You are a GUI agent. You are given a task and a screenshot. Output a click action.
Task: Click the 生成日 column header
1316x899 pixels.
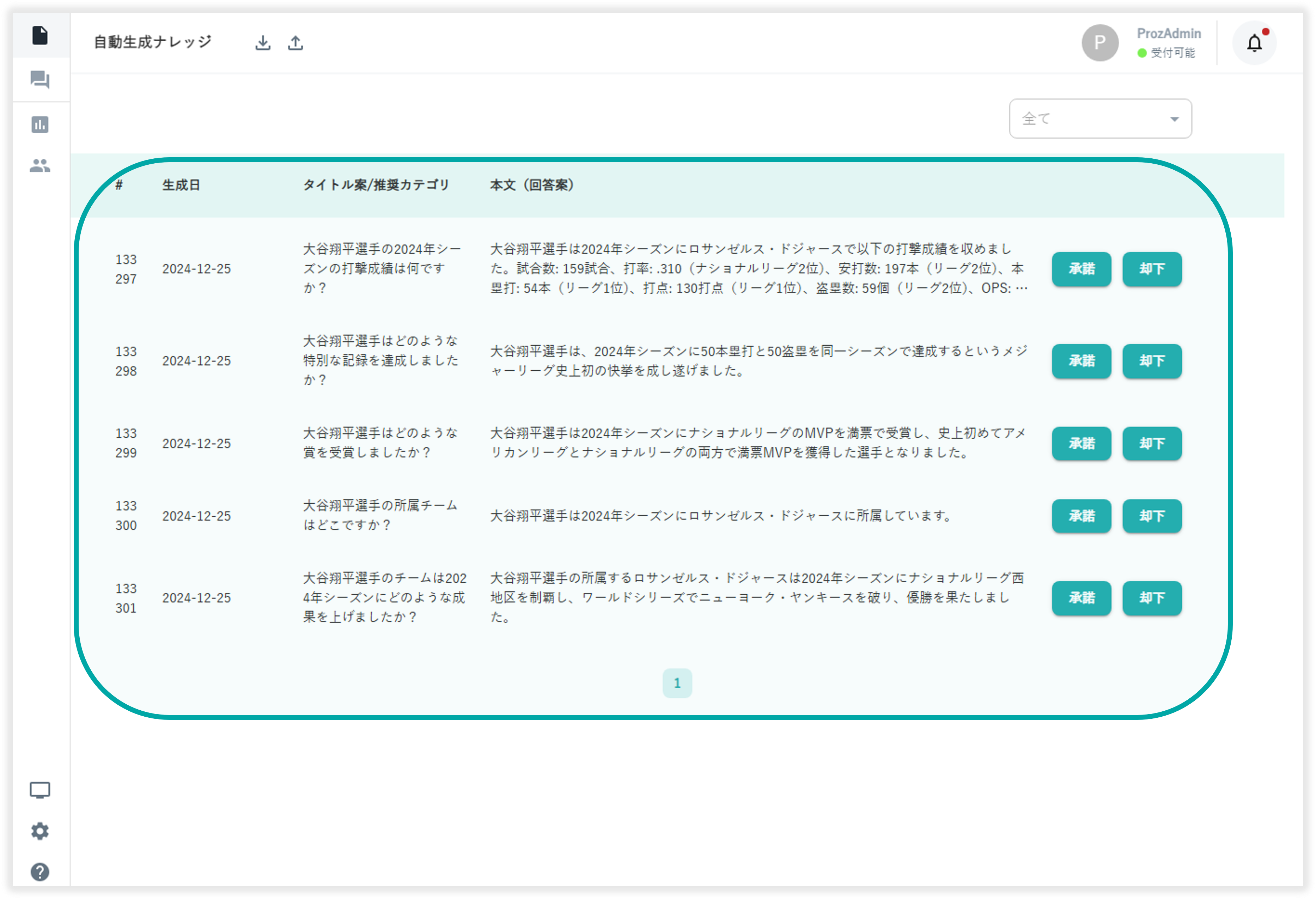pyautogui.click(x=181, y=185)
